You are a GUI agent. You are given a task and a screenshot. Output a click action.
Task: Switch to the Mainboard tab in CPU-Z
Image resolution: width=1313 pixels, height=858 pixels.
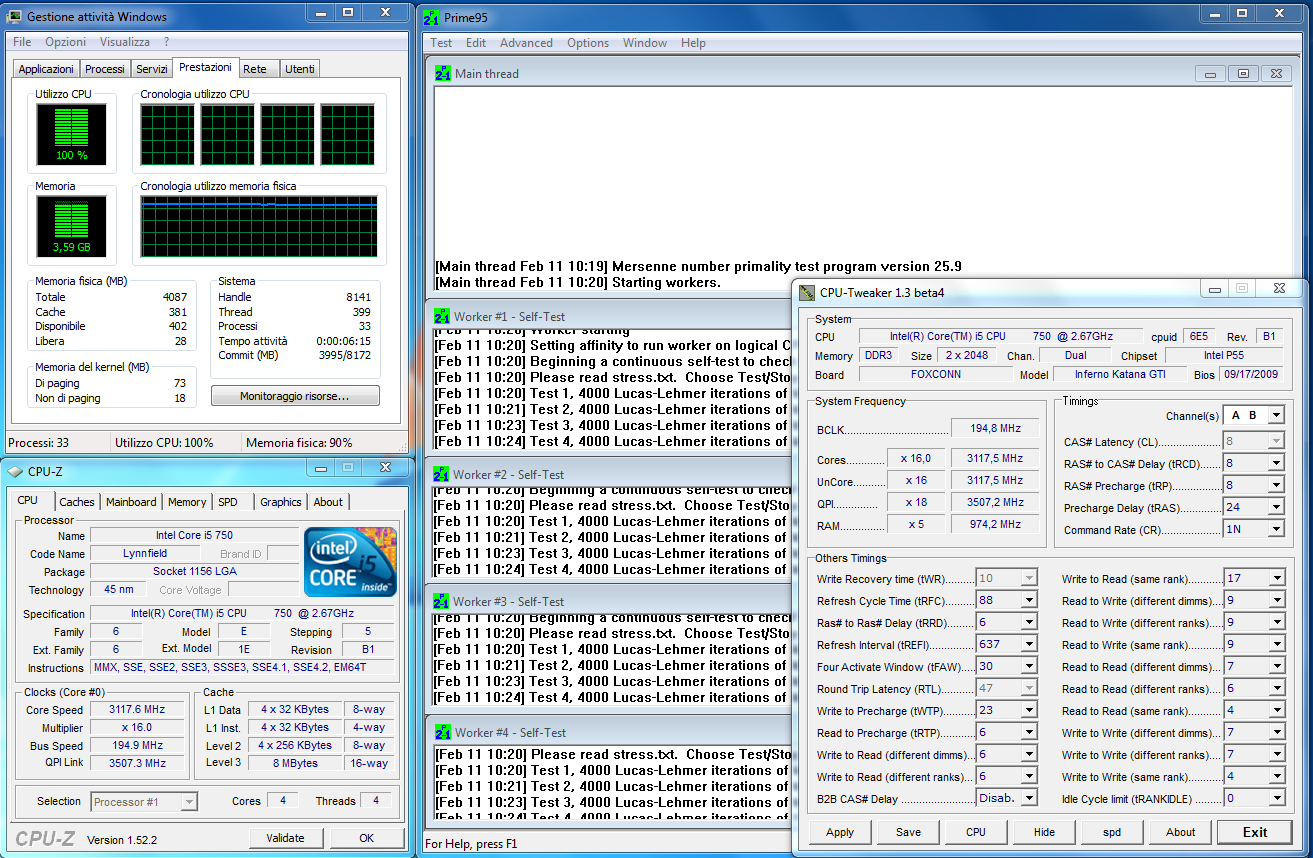(131, 502)
